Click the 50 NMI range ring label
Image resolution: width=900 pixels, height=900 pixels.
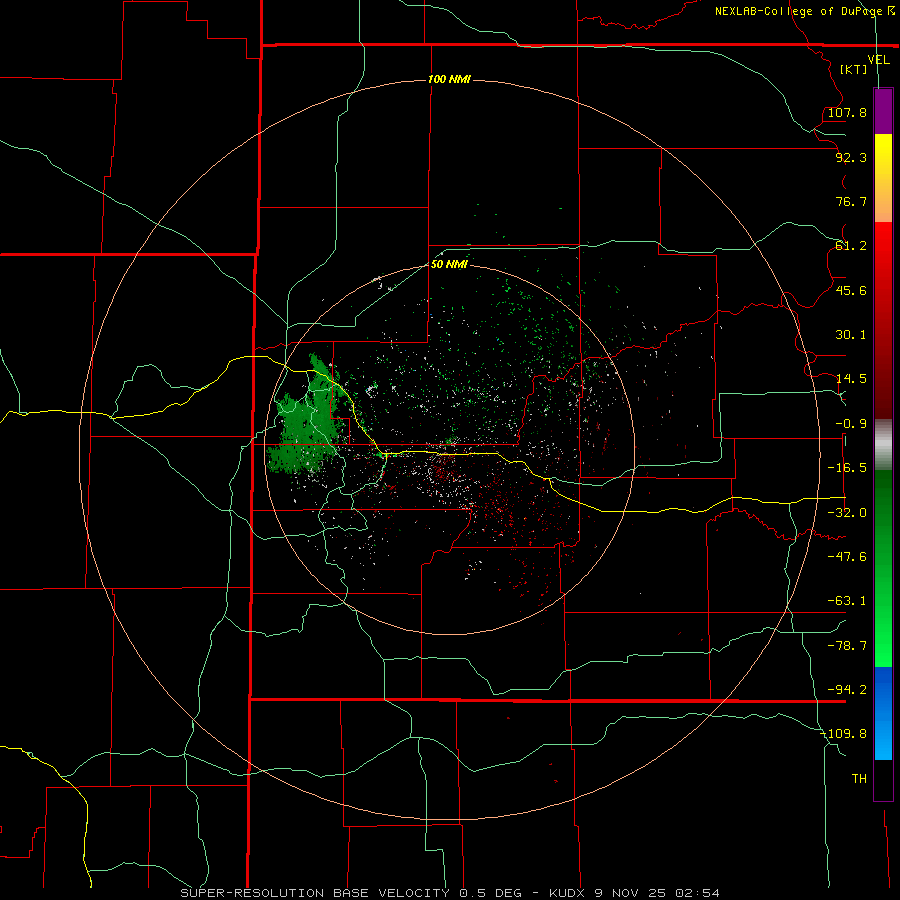click(449, 264)
